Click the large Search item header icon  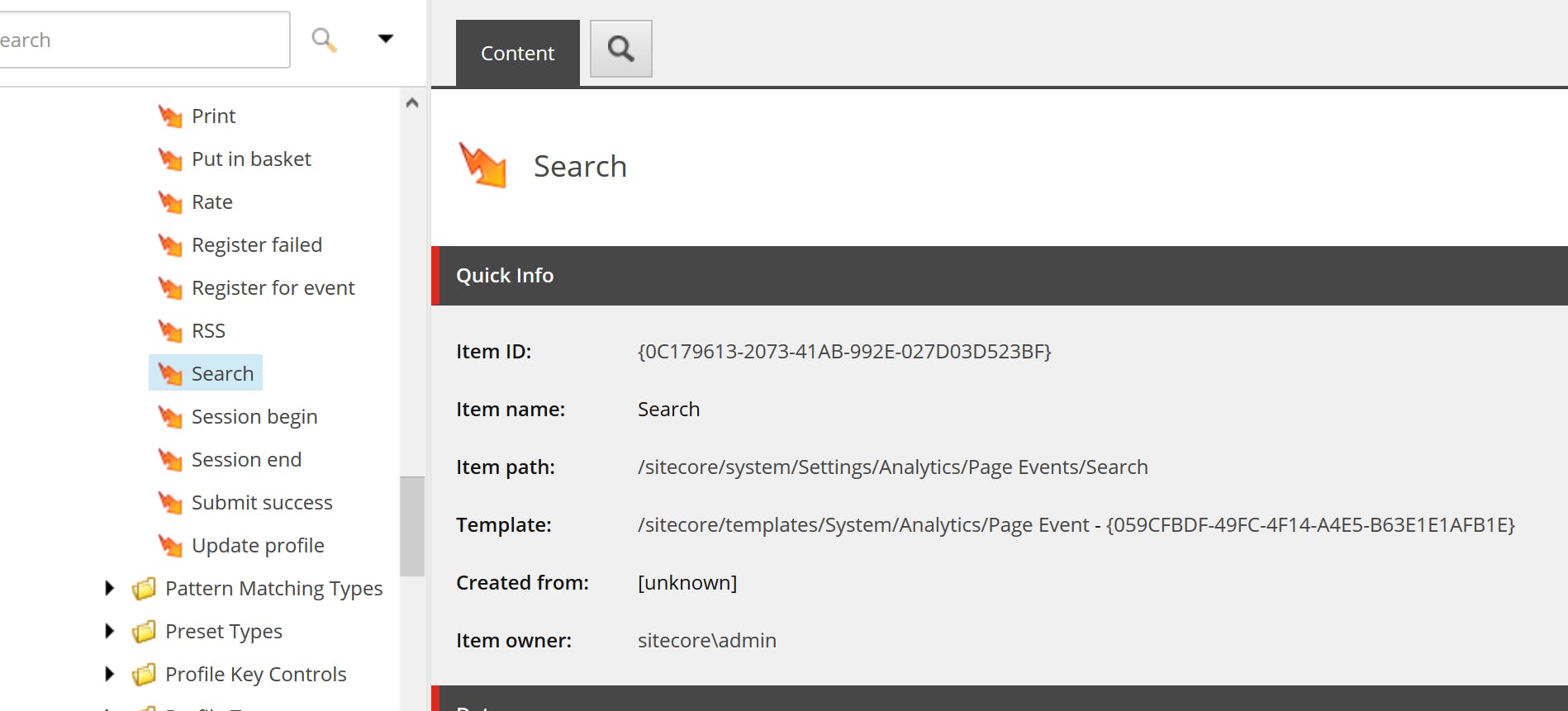coord(482,165)
